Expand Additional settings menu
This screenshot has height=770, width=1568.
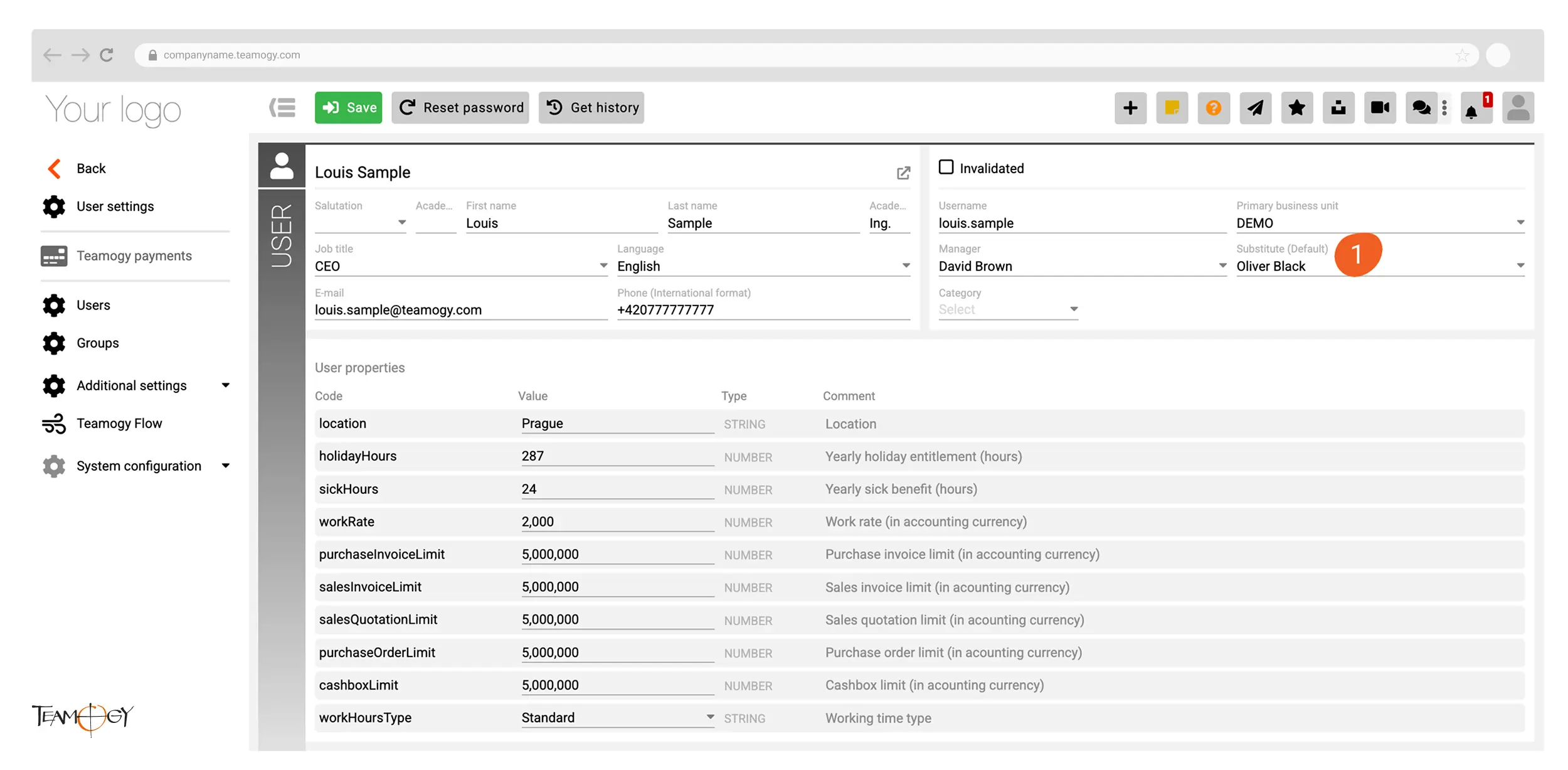coord(225,385)
